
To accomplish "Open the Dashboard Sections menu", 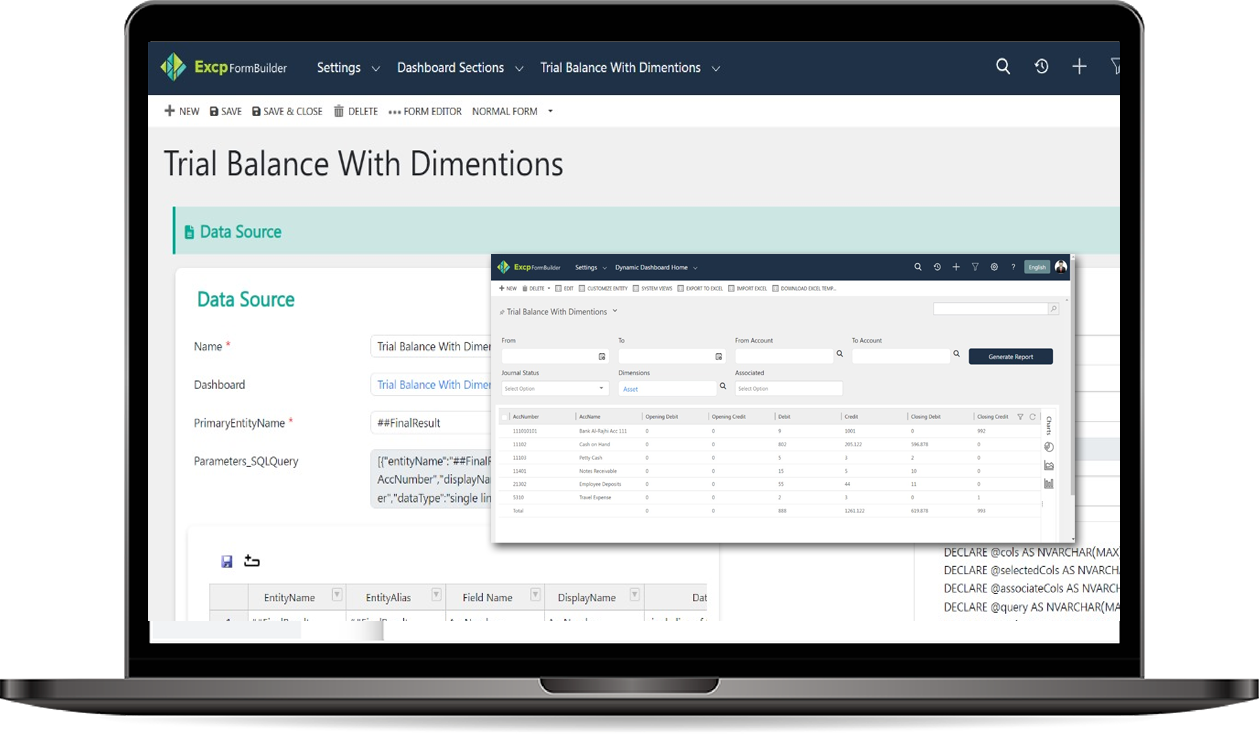I will pos(459,68).
